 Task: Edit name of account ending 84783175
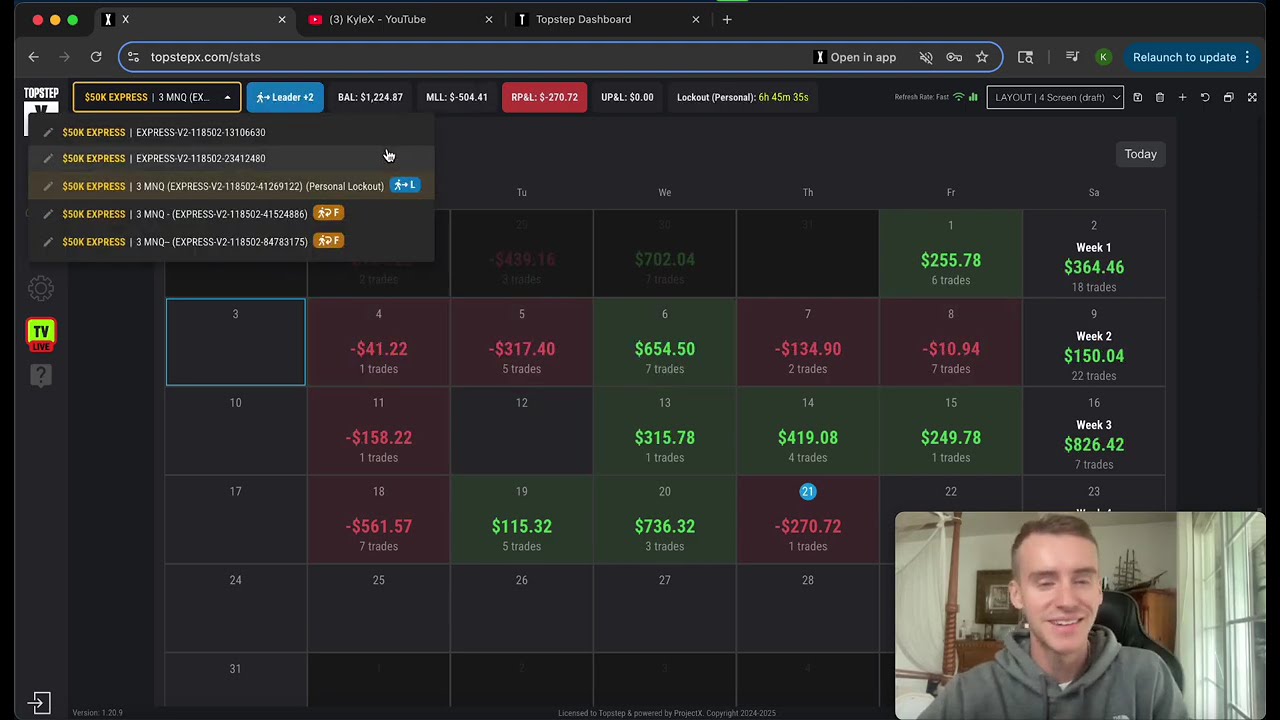pos(48,242)
